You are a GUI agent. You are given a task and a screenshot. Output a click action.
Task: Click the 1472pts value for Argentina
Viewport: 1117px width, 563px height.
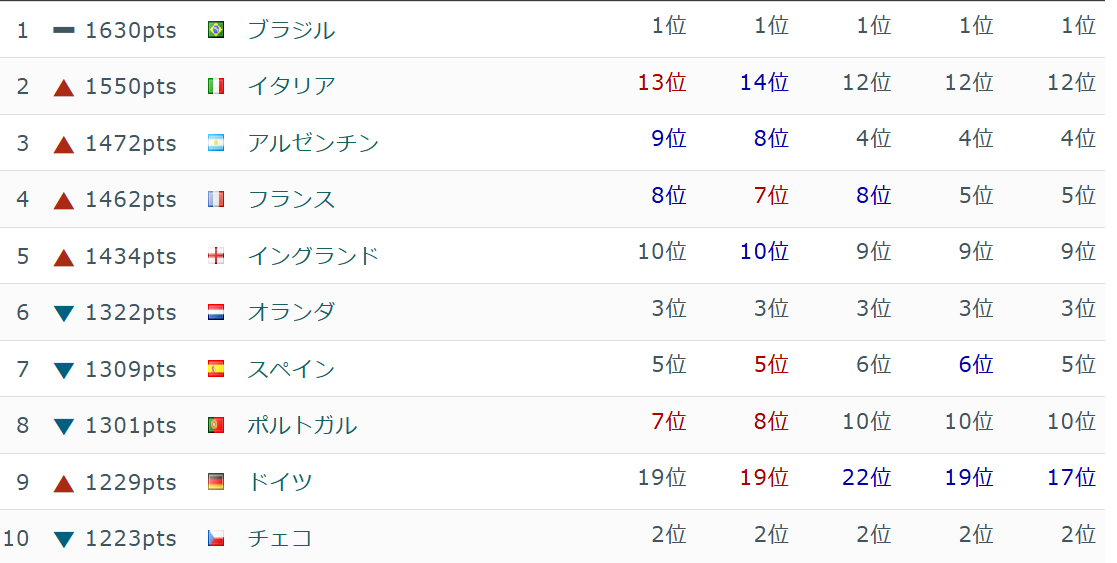[x=131, y=143]
